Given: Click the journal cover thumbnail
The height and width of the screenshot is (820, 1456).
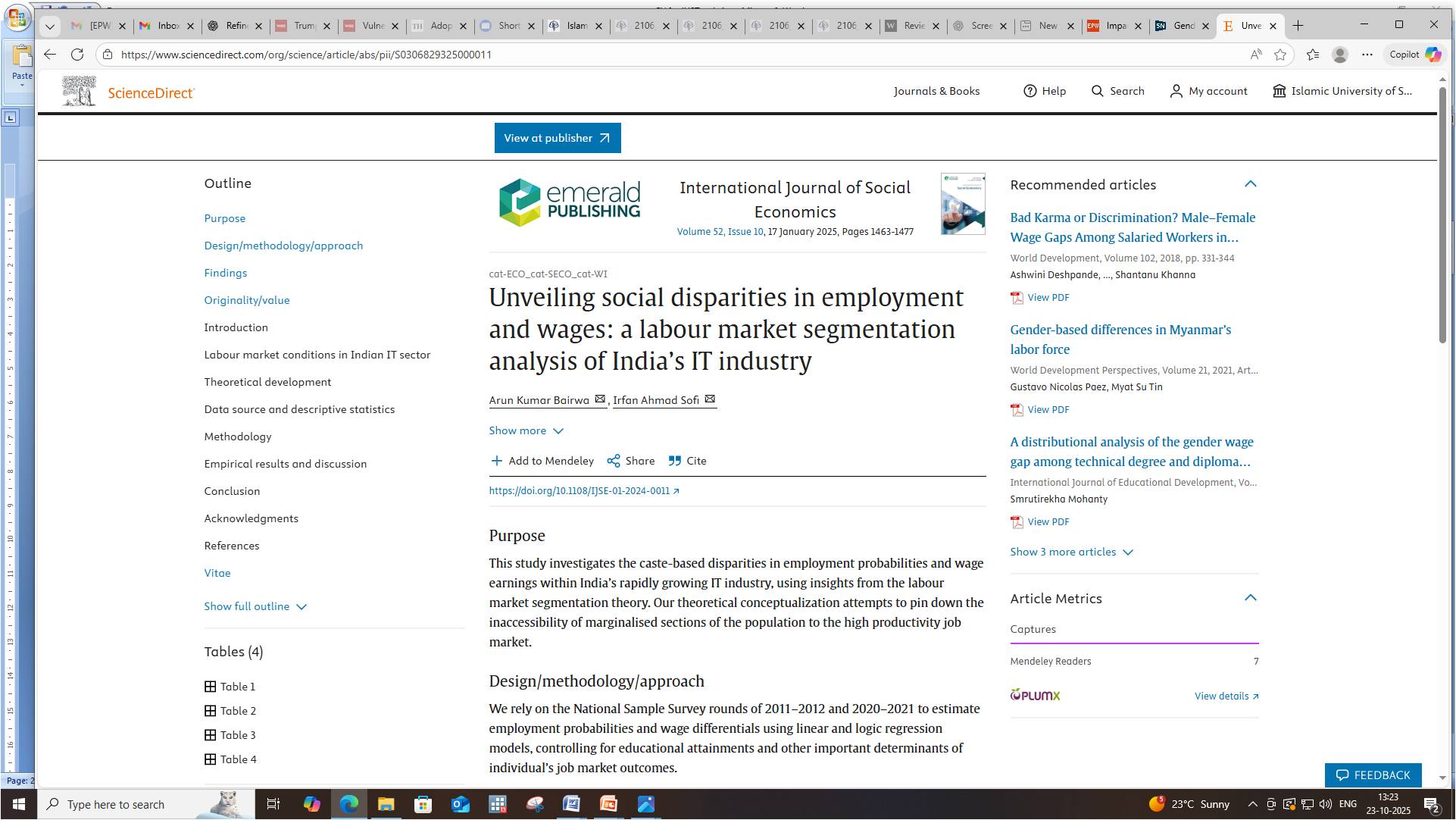Looking at the screenshot, I should pos(963,204).
